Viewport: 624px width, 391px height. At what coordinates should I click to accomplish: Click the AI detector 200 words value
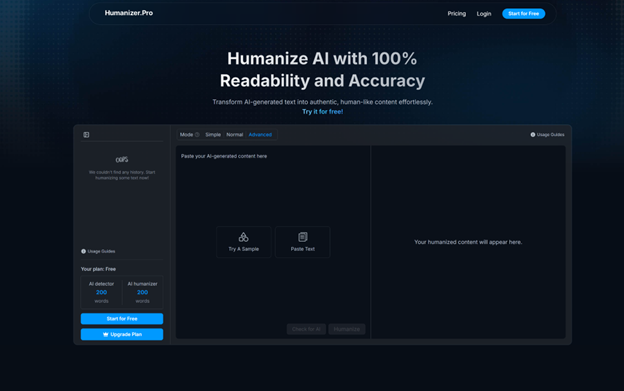point(101,292)
